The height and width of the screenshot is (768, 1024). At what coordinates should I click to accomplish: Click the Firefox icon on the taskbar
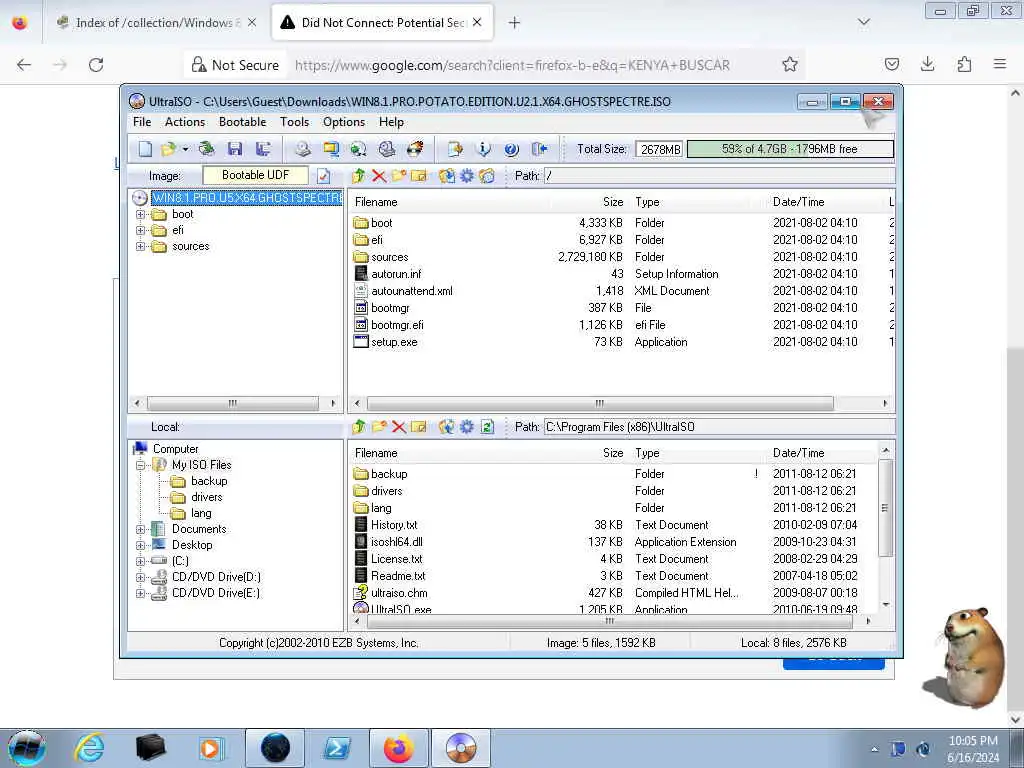point(398,748)
